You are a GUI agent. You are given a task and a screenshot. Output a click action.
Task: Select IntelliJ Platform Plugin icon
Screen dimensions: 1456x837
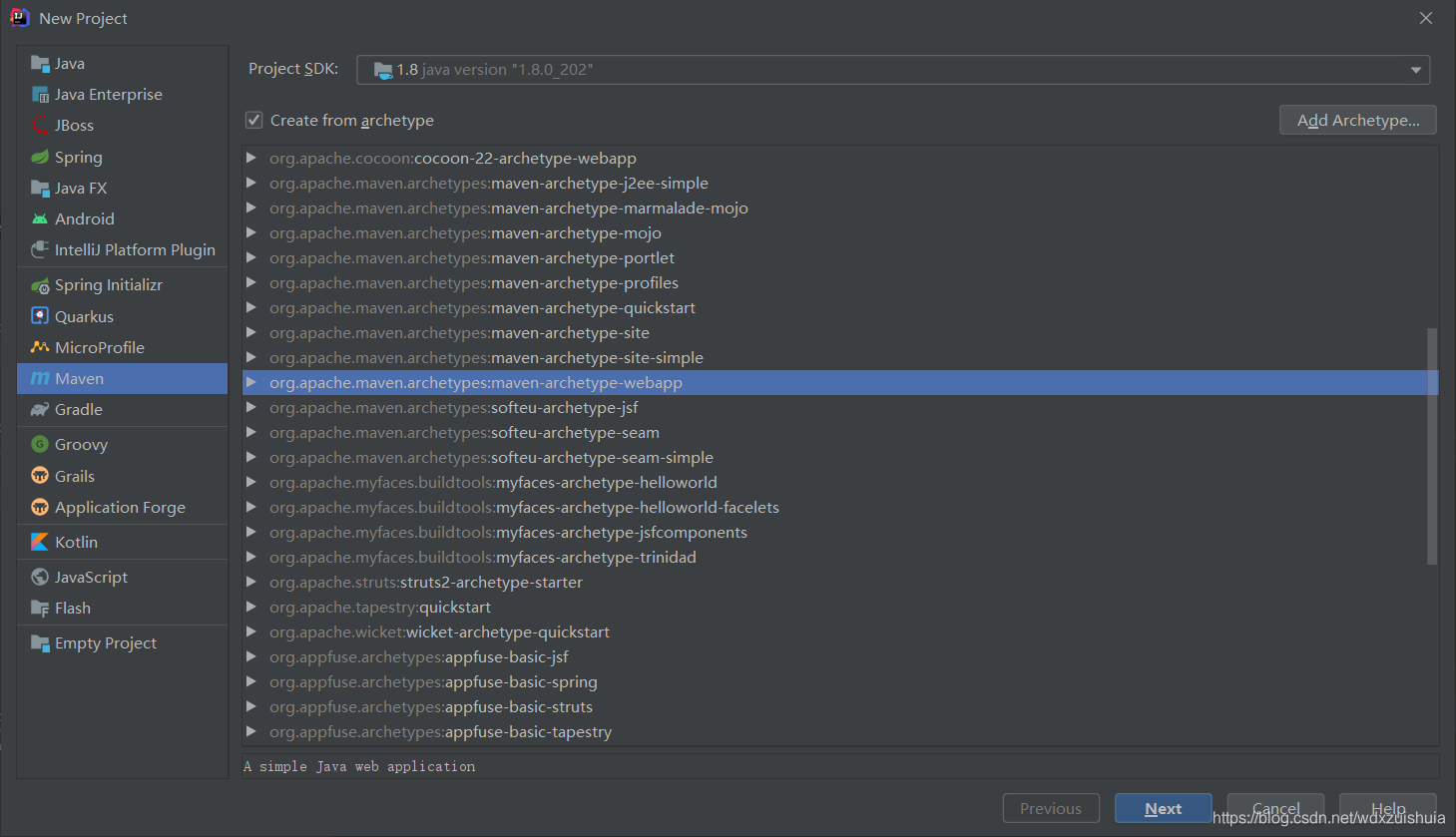pyautogui.click(x=40, y=249)
